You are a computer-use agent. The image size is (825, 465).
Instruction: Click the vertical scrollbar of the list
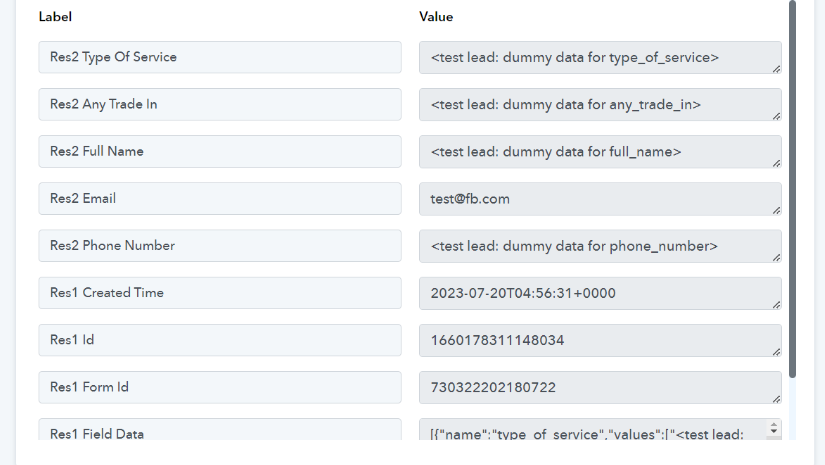792,189
